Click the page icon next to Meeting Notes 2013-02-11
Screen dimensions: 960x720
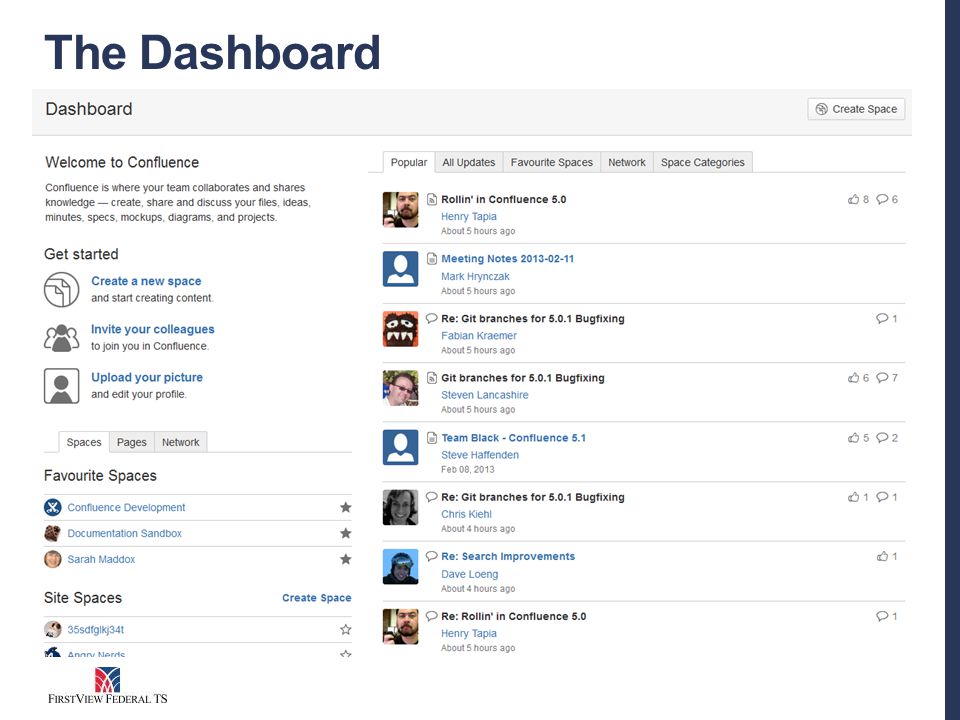pyautogui.click(x=432, y=258)
